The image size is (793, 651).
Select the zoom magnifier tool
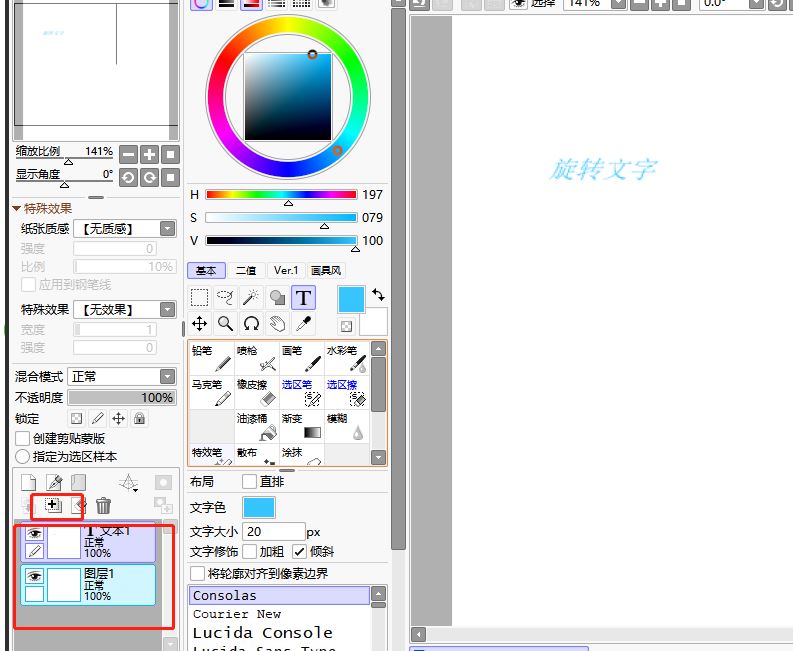point(225,324)
